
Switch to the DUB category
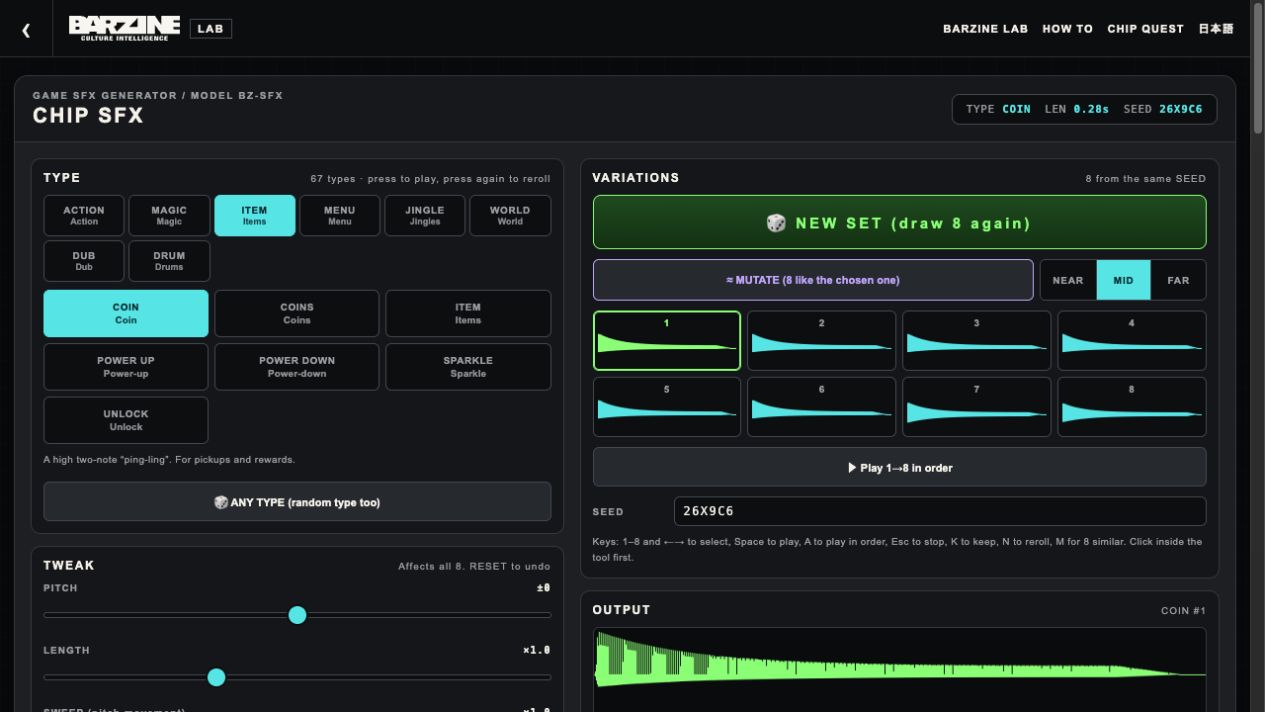point(84,261)
